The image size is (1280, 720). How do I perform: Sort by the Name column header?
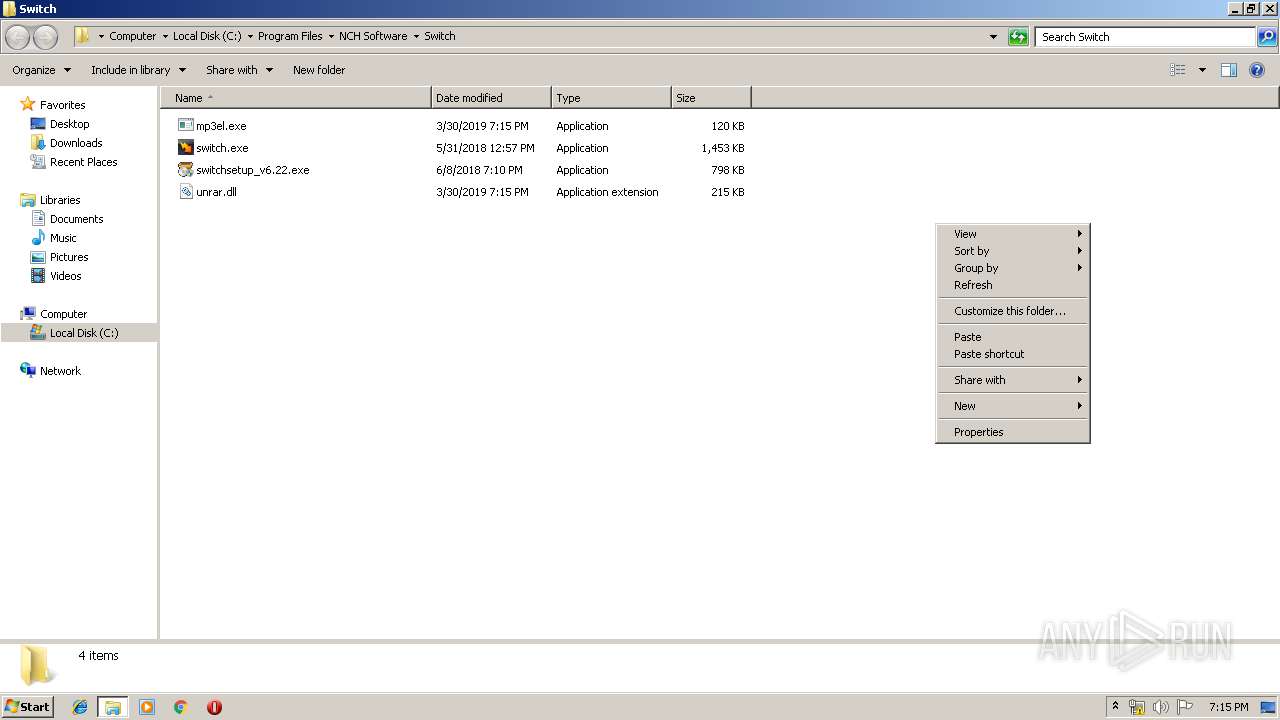pos(295,98)
